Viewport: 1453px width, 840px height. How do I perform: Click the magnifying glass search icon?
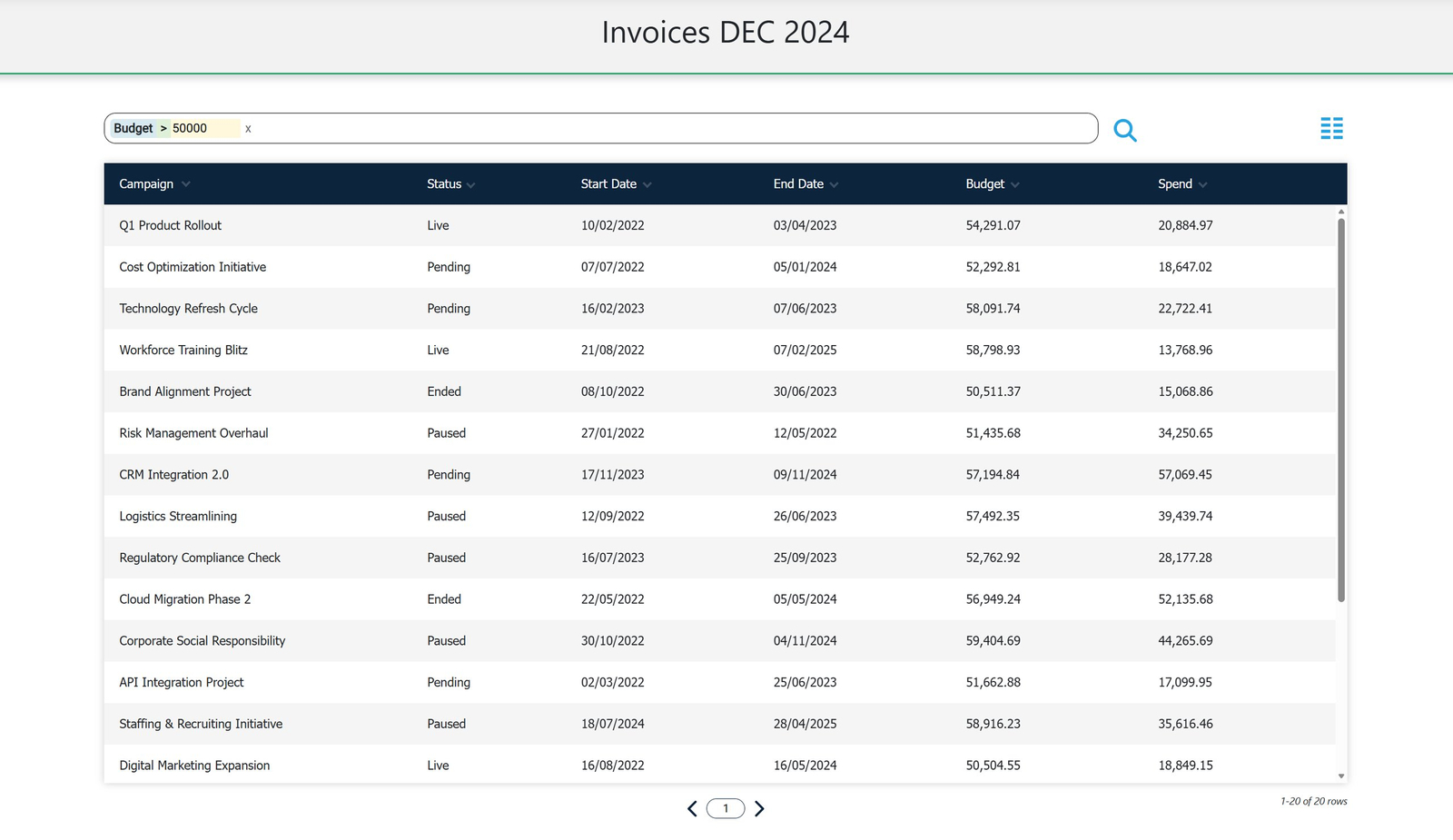click(1124, 130)
